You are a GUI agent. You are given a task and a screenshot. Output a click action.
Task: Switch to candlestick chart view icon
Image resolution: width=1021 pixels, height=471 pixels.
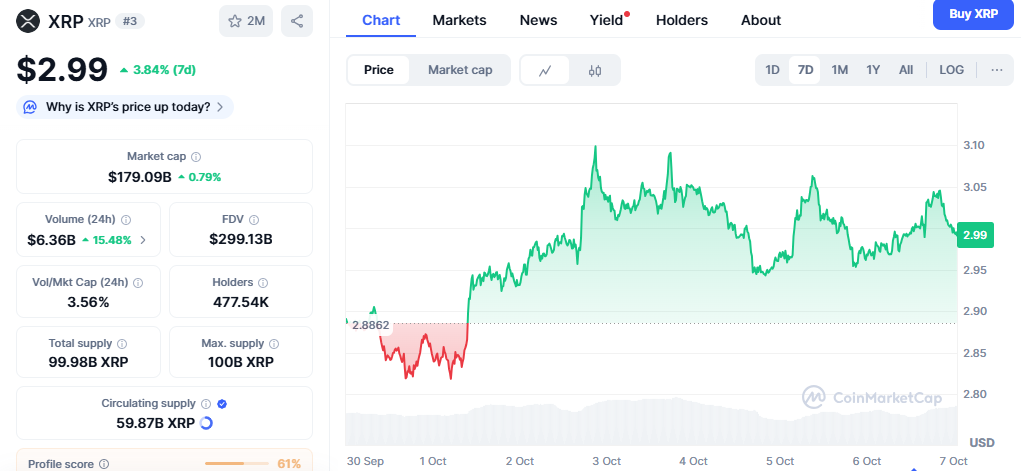click(x=595, y=70)
